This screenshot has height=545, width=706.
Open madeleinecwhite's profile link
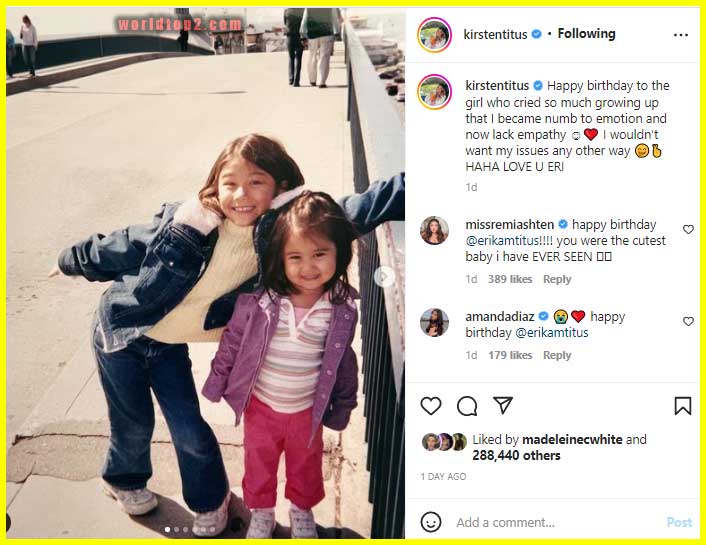point(572,439)
